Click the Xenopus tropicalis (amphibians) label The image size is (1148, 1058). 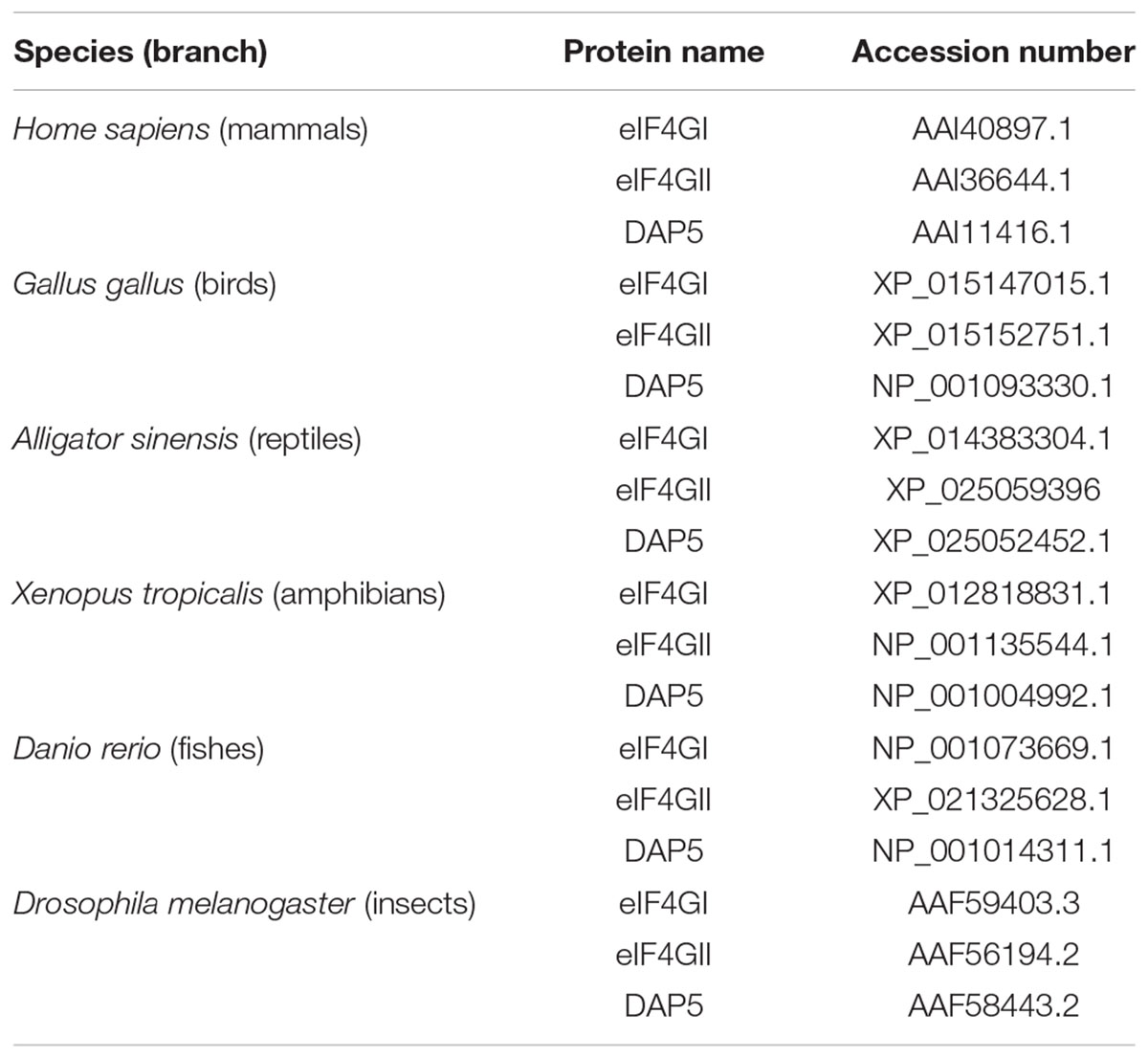pos(230,594)
